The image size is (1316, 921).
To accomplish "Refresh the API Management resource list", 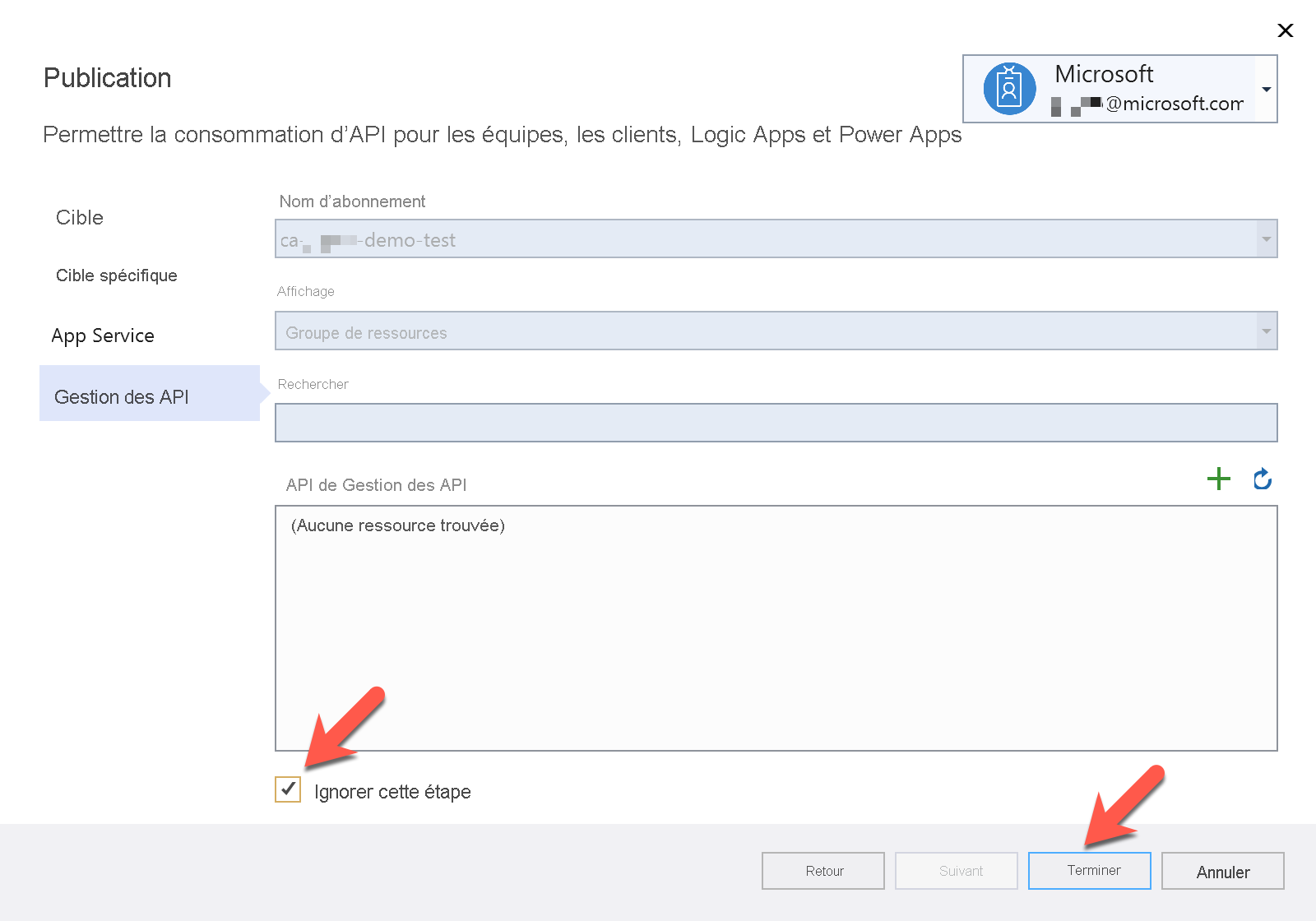I will tap(1263, 479).
